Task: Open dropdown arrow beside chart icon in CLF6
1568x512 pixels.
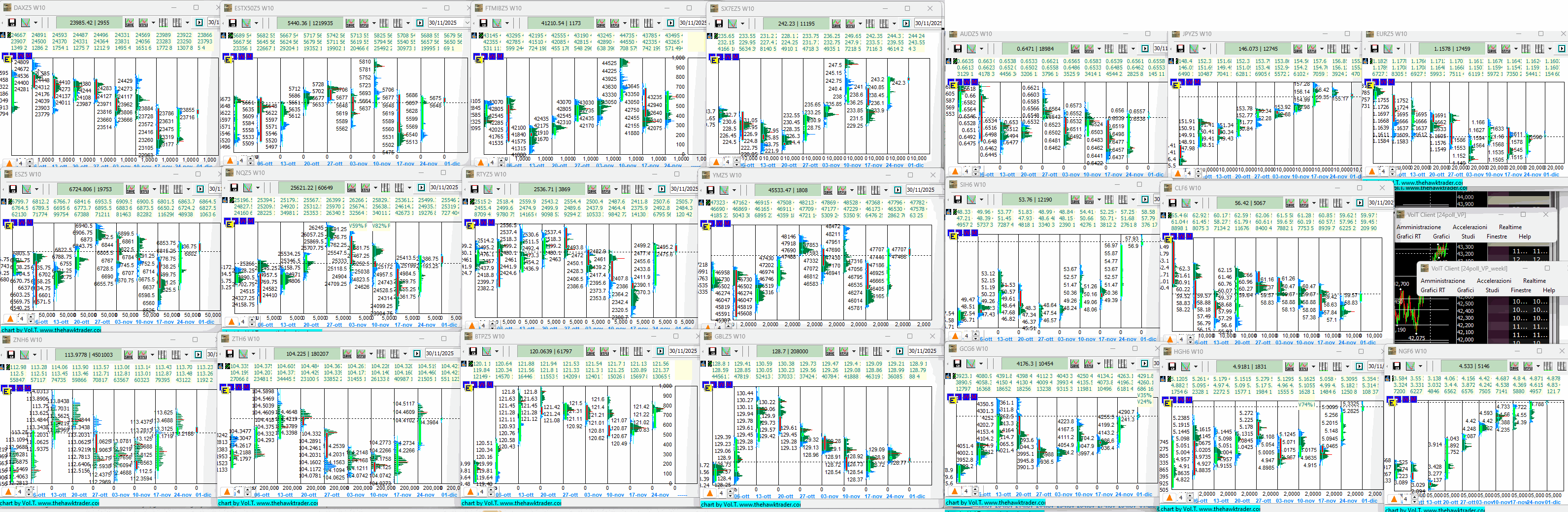Action: click(x=1197, y=203)
